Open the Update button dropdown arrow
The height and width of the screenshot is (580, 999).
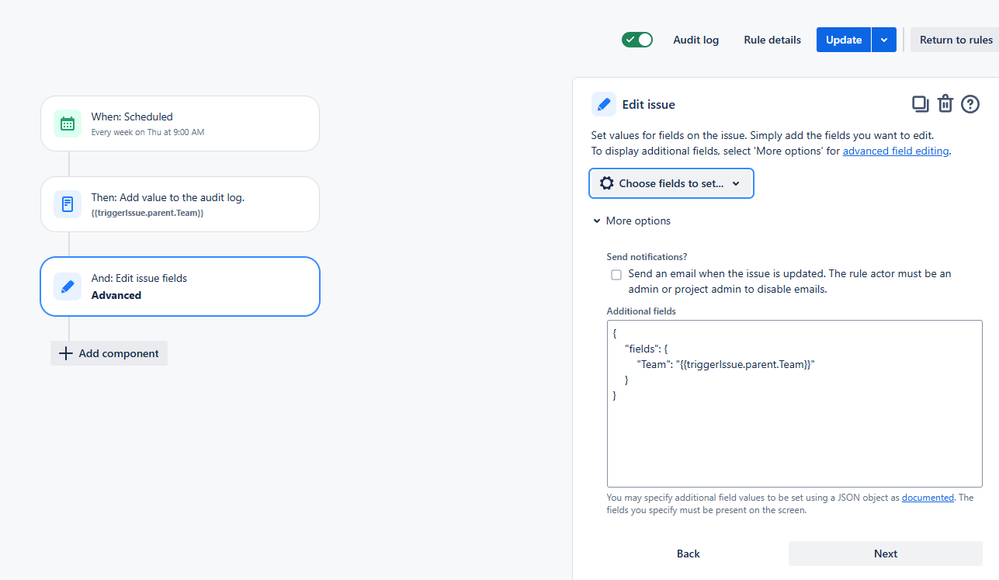pos(884,40)
